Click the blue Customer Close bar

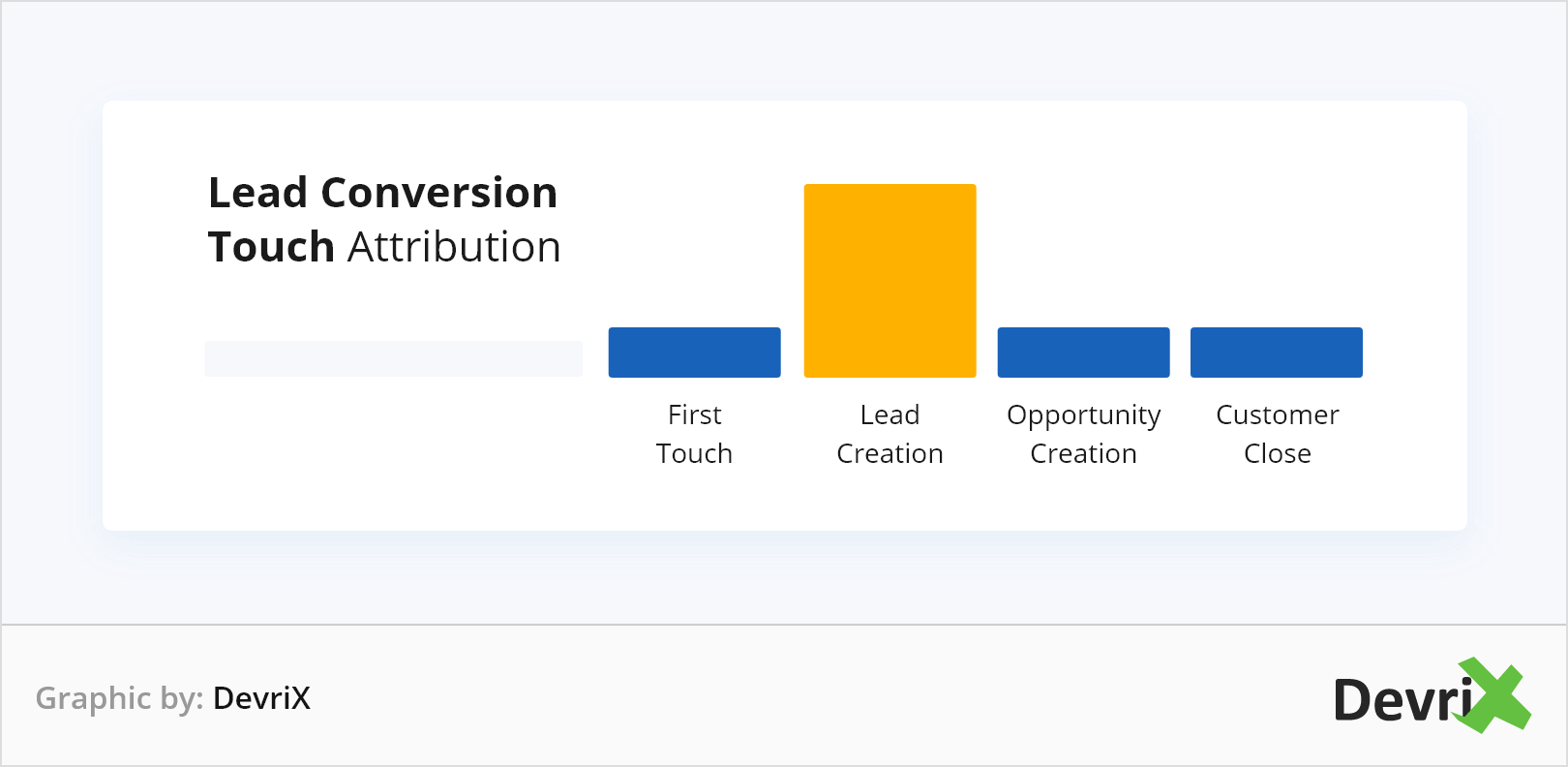click(x=1276, y=353)
